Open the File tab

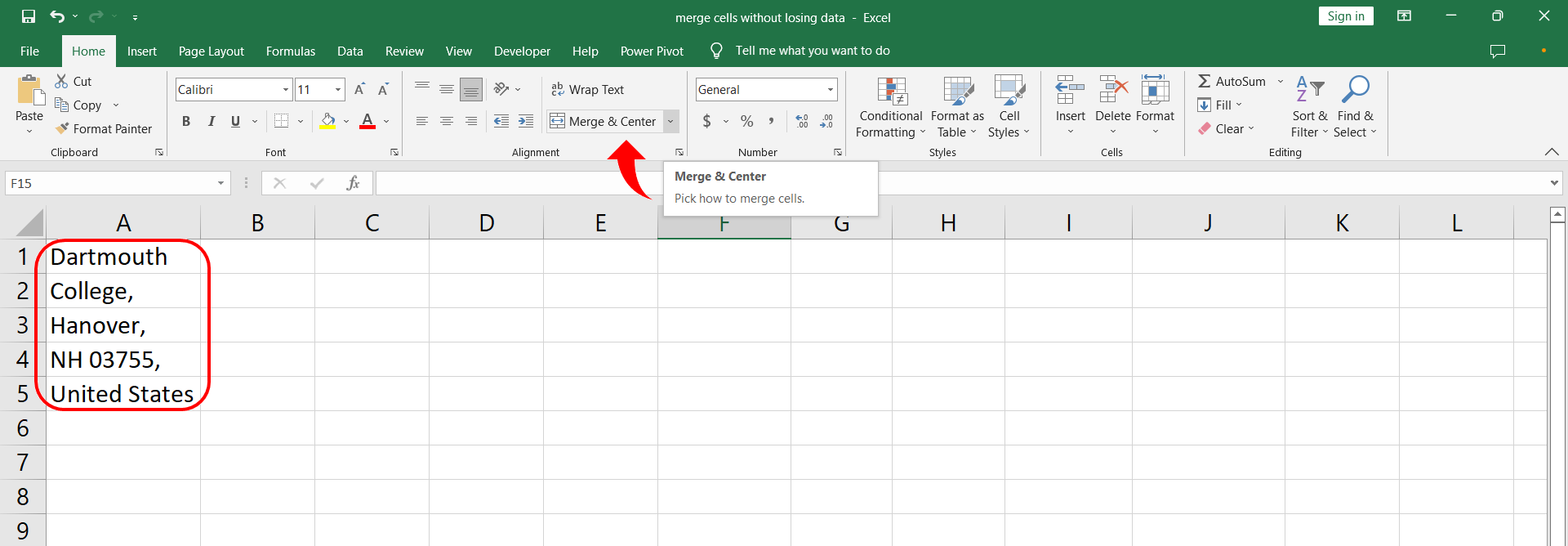[x=29, y=51]
